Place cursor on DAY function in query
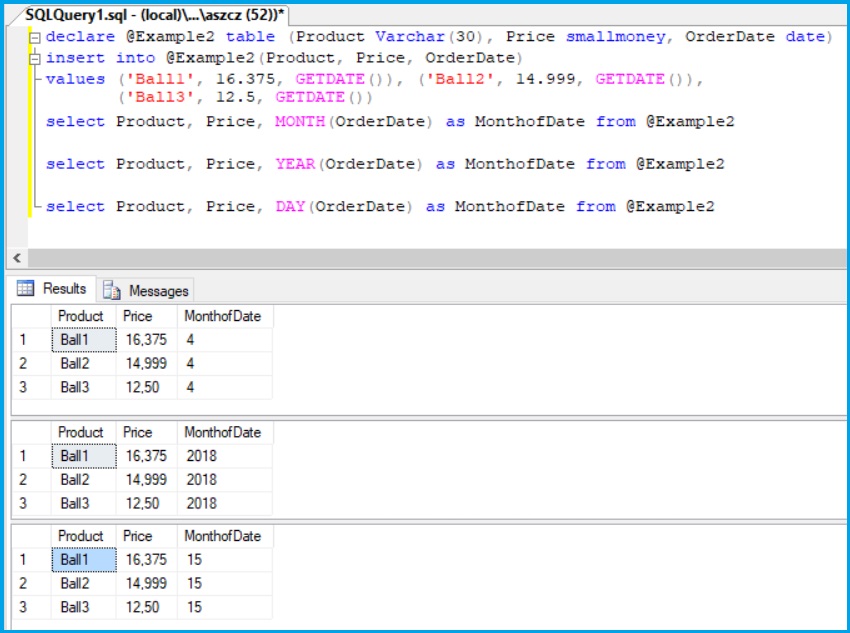The image size is (850, 633). point(290,206)
